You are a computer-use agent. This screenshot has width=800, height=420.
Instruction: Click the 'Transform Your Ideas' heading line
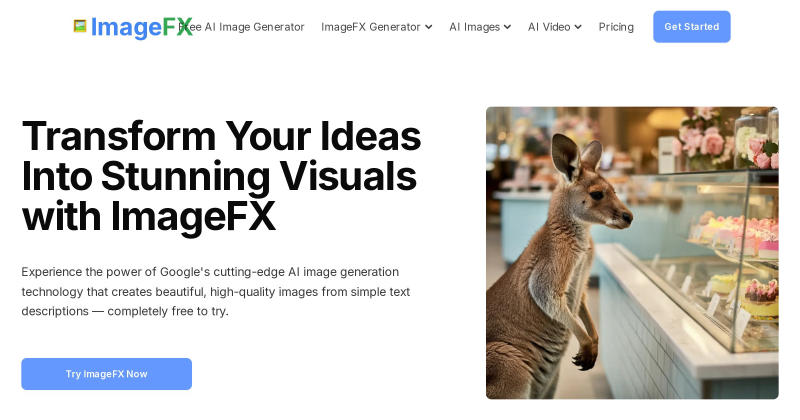(x=221, y=136)
